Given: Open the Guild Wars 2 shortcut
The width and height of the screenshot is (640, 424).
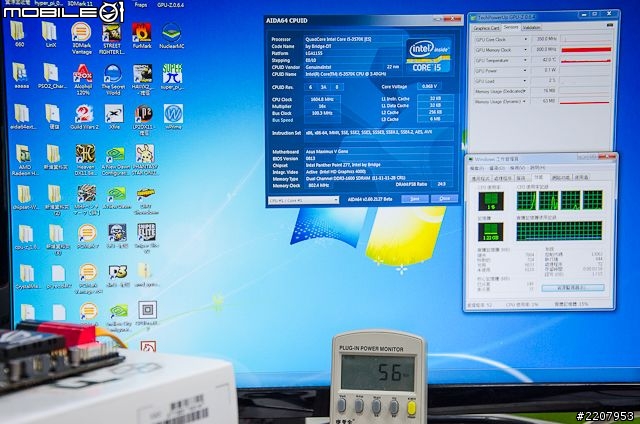Looking at the screenshot, I should [84, 117].
